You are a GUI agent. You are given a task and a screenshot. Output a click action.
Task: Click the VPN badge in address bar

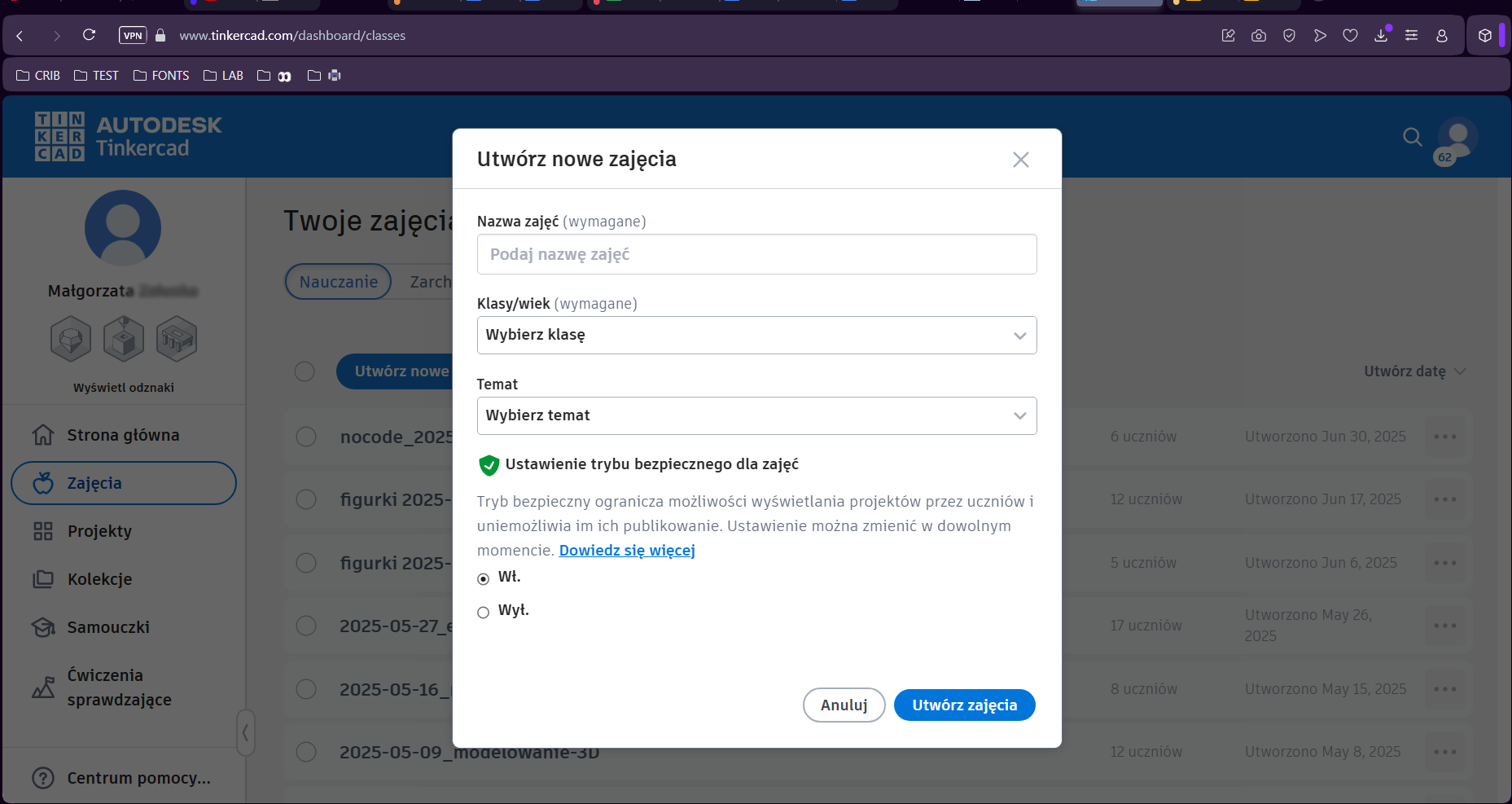pos(133,35)
